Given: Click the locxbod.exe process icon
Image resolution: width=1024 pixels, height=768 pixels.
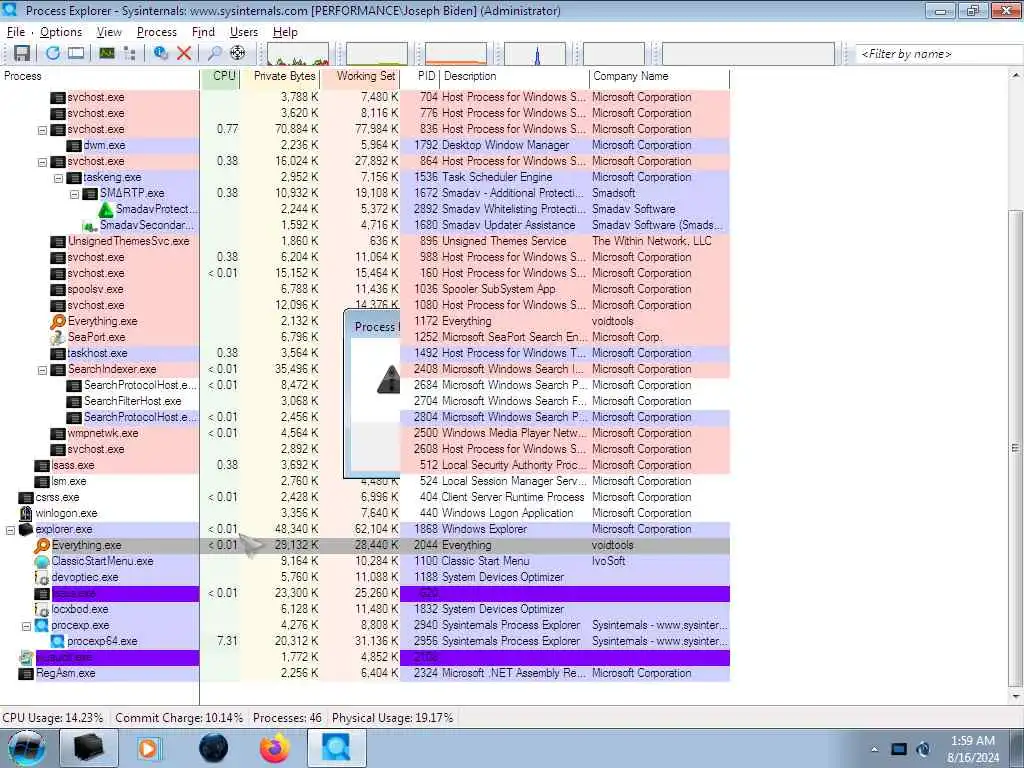Looking at the screenshot, I should coord(42,609).
